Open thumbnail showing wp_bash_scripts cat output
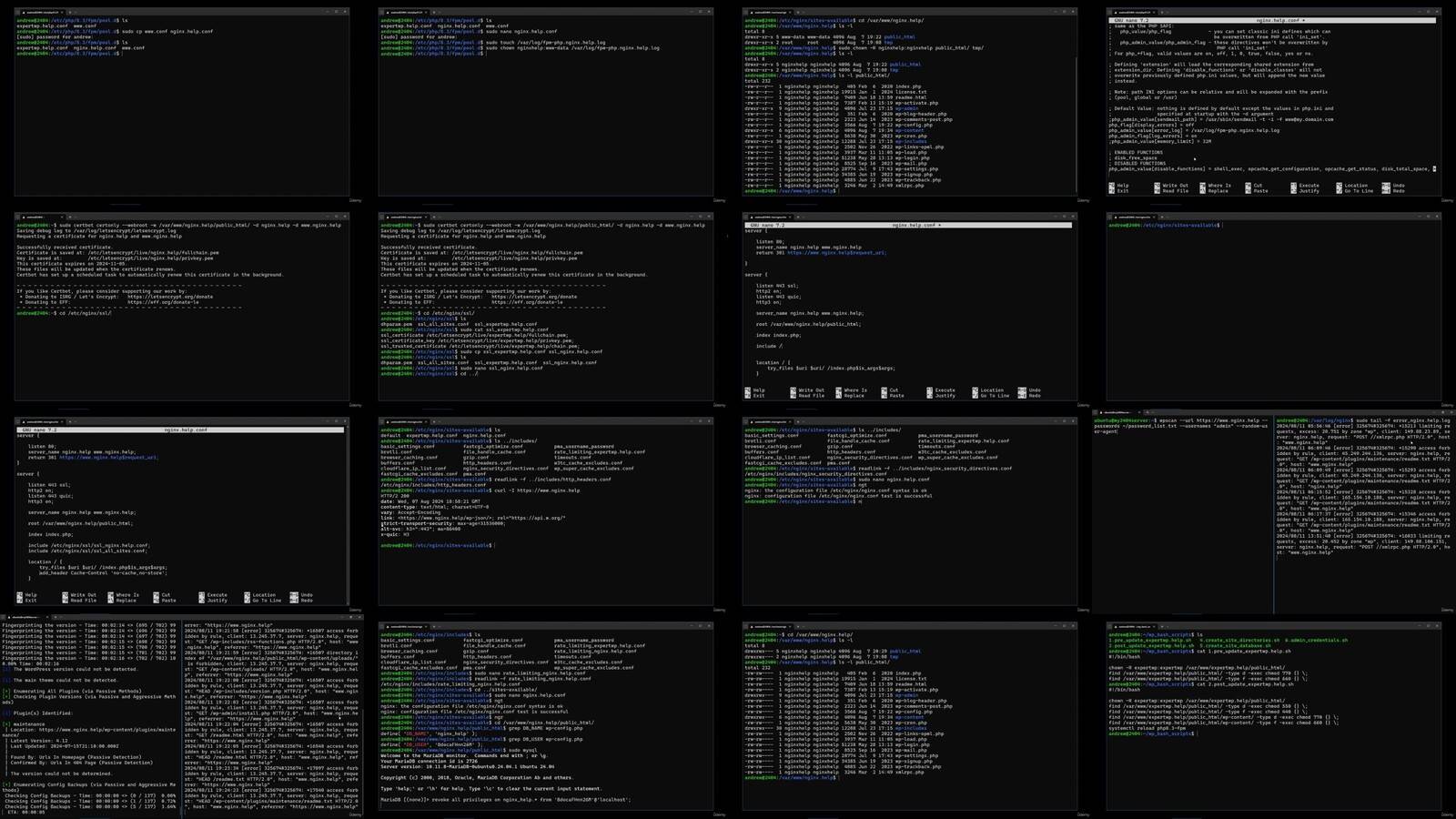Screen dimensions: 1456x819 1274,716
